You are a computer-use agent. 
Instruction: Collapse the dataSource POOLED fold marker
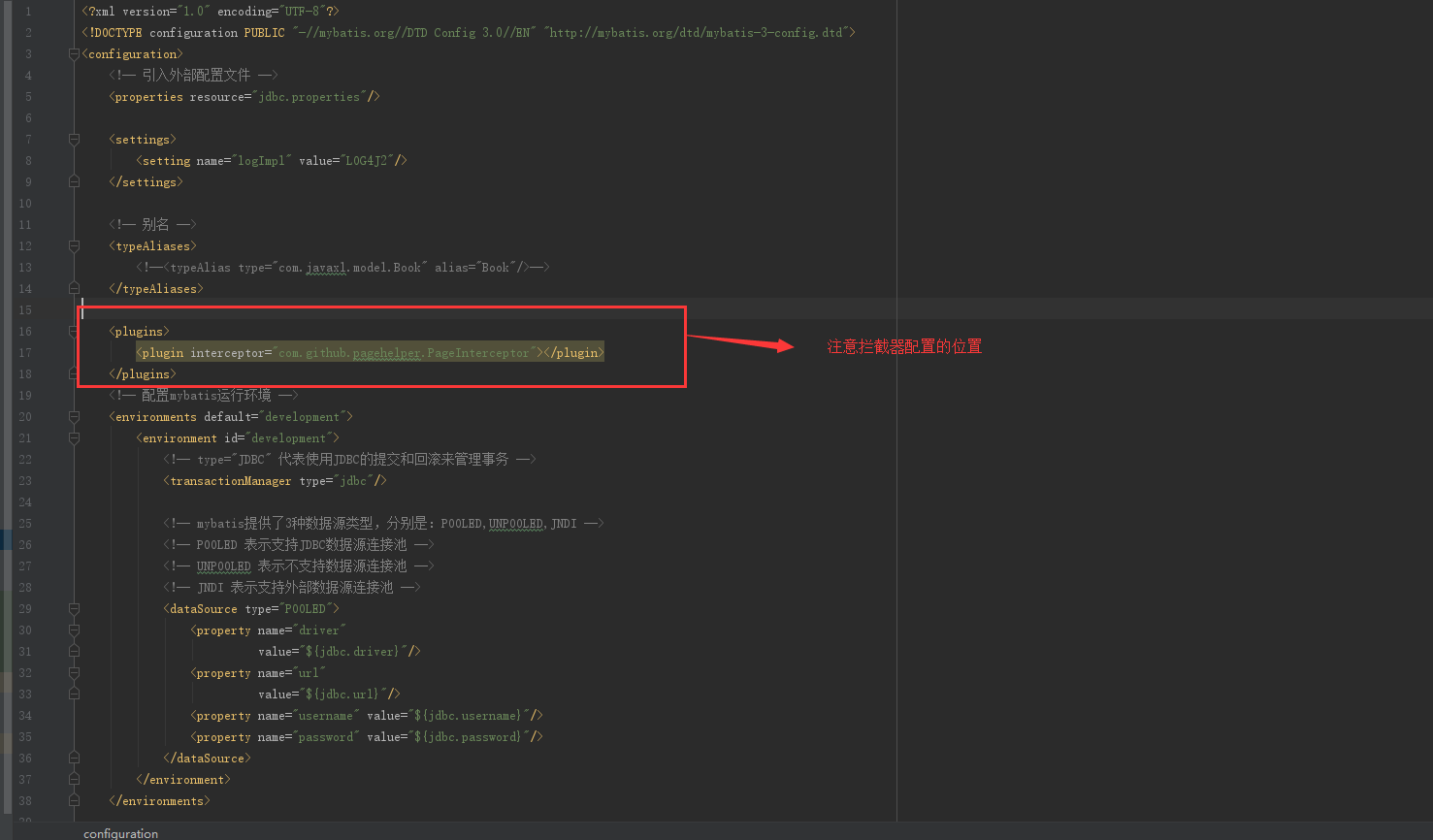(x=74, y=609)
